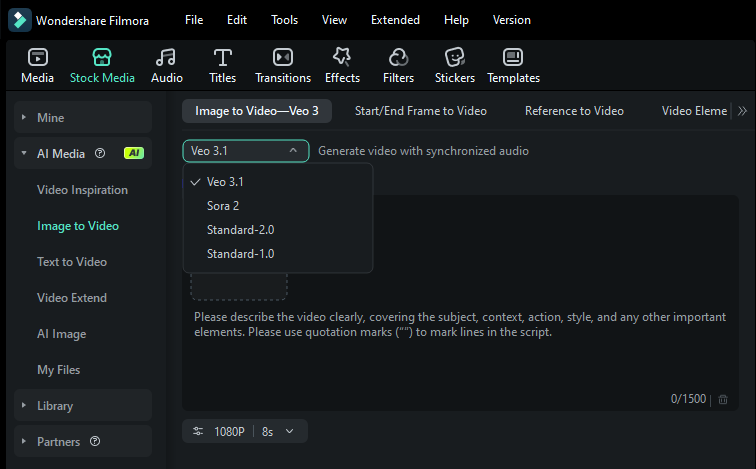756x469 pixels.
Task: Switch to Start/End Frame to Video tab
Action: (x=421, y=111)
